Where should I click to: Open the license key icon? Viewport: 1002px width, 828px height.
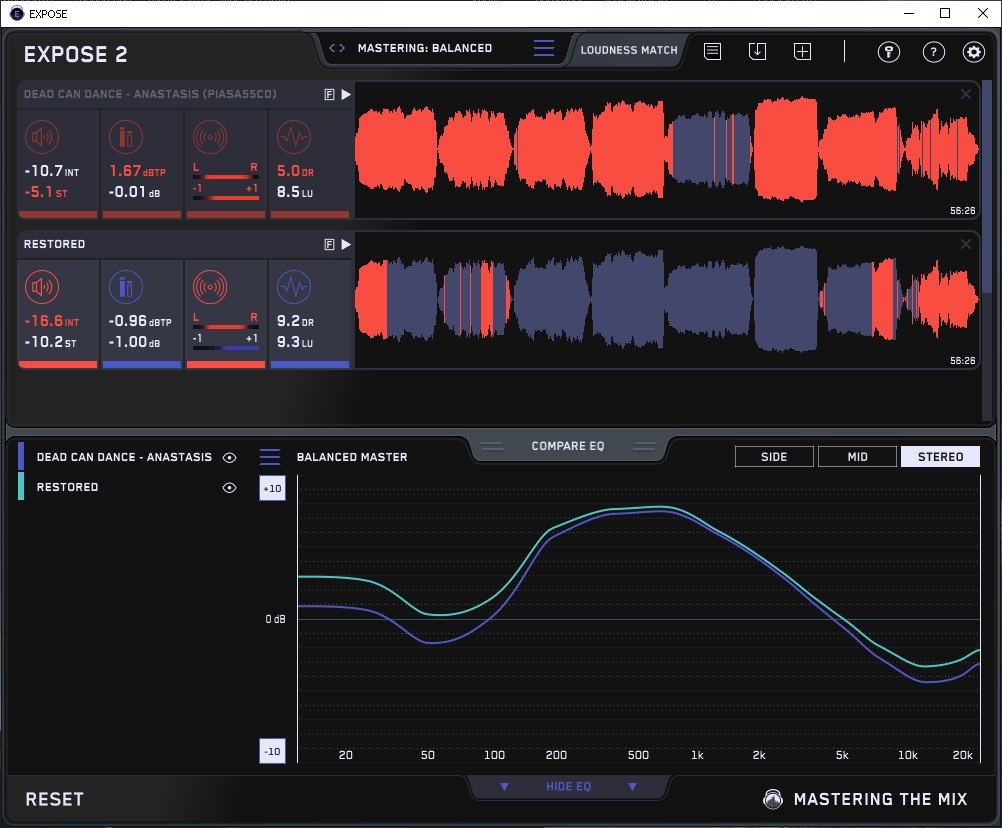tap(889, 52)
